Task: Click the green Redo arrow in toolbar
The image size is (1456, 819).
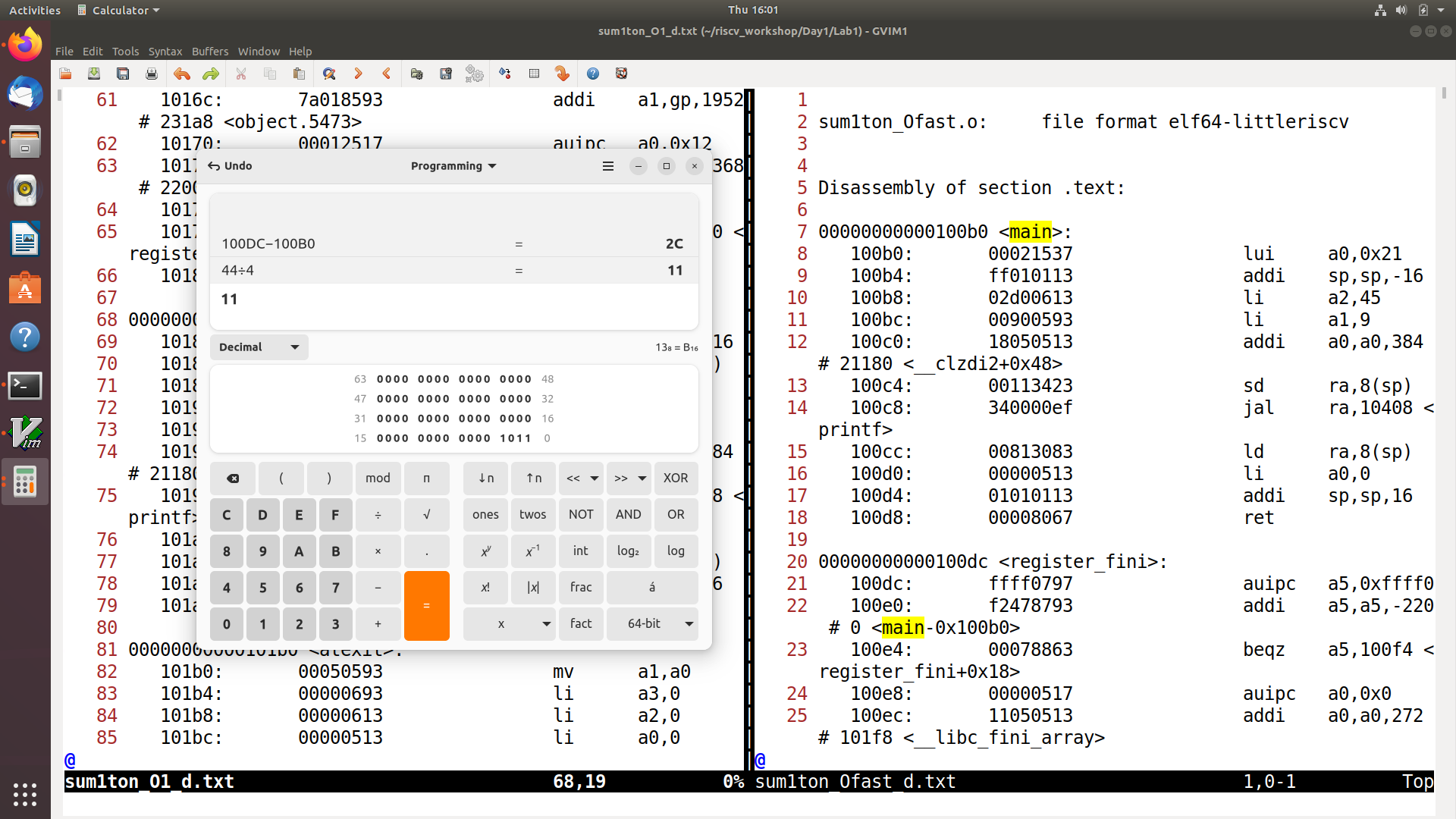Action: 210,74
